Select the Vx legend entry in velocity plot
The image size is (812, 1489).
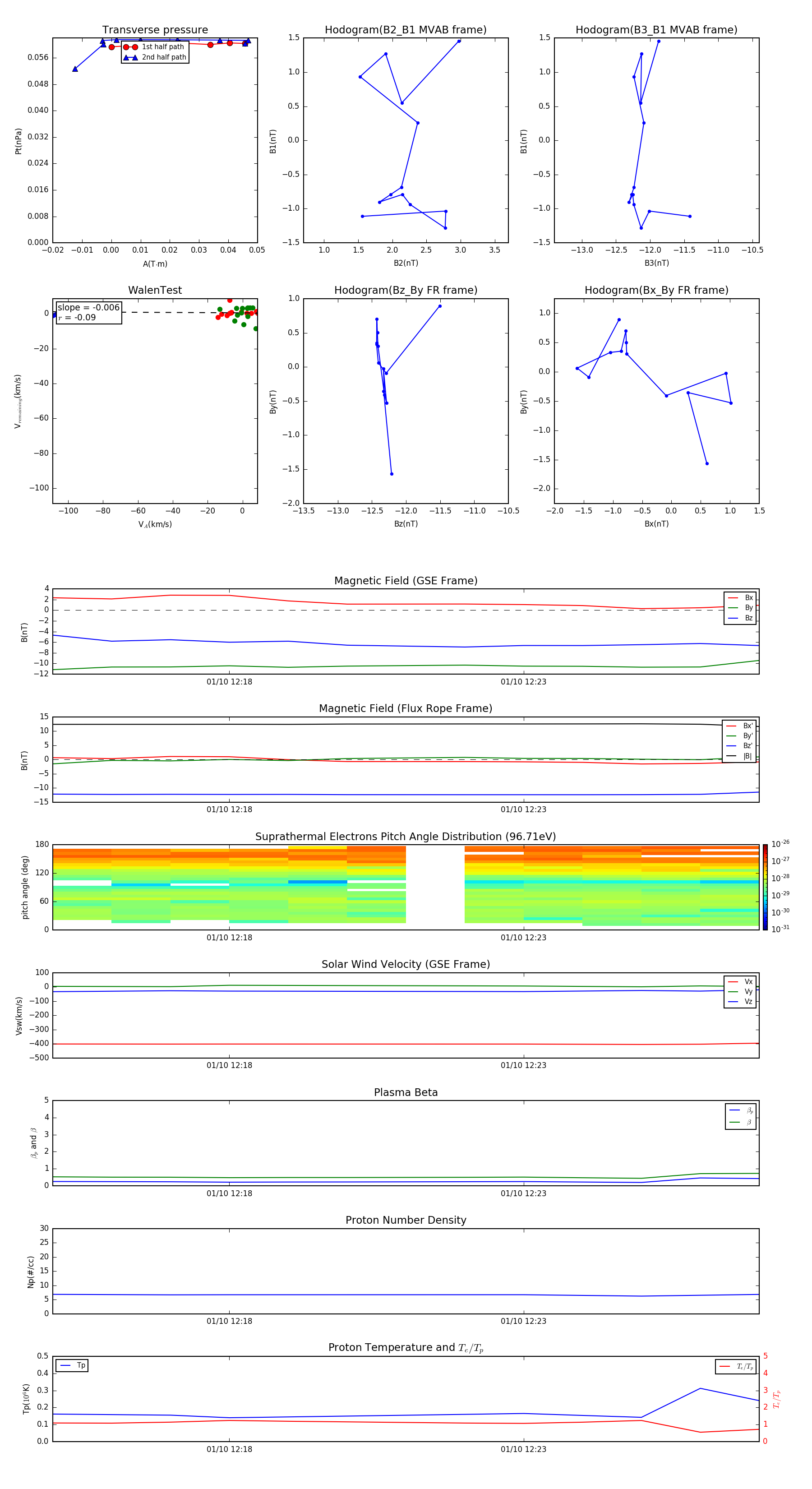click(x=740, y=981)
